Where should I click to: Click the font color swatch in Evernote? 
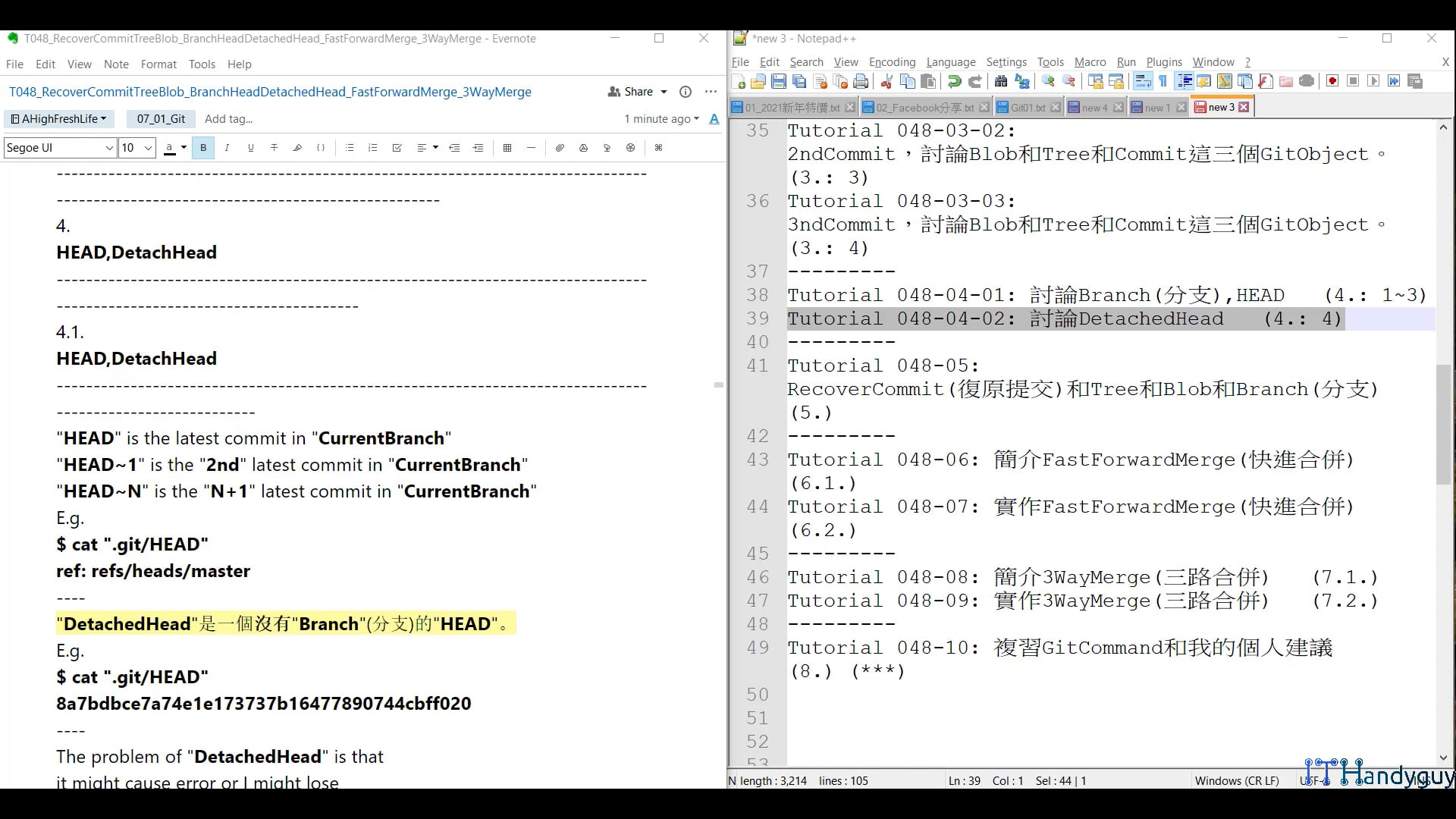tap(170, 148)
